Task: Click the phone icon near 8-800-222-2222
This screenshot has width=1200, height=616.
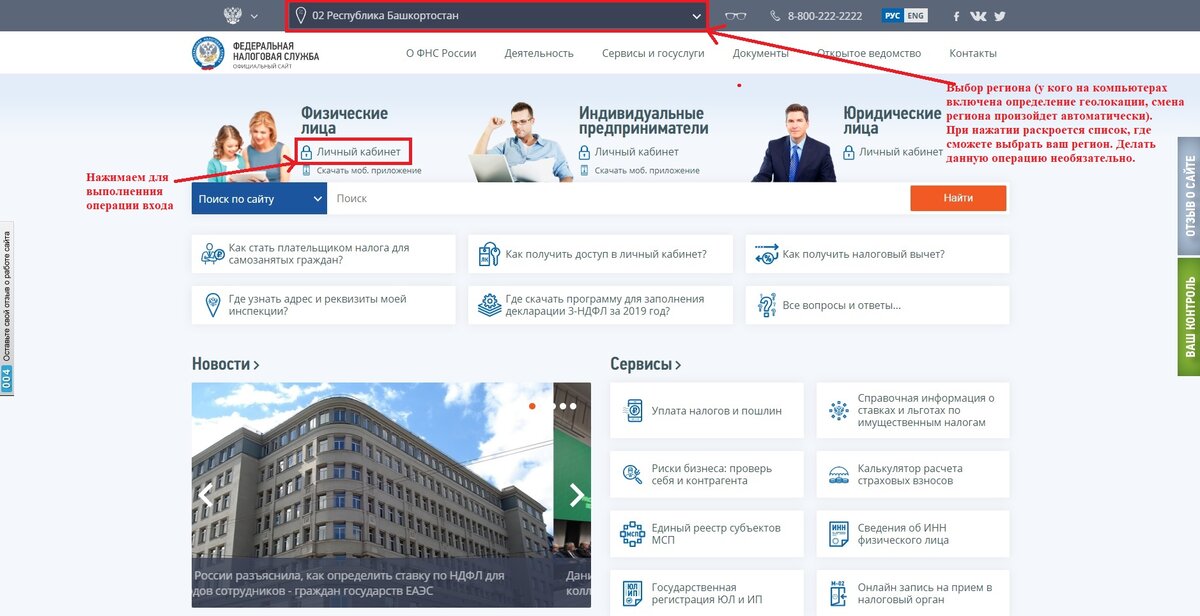Action: 775,16
